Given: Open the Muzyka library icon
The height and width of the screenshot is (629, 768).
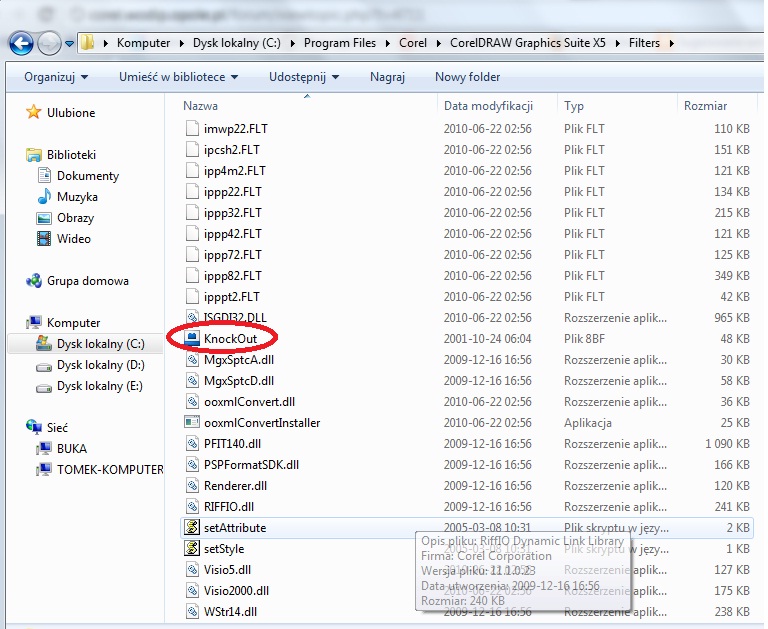Looking at the screenshot, I should (x=44, y=197).
